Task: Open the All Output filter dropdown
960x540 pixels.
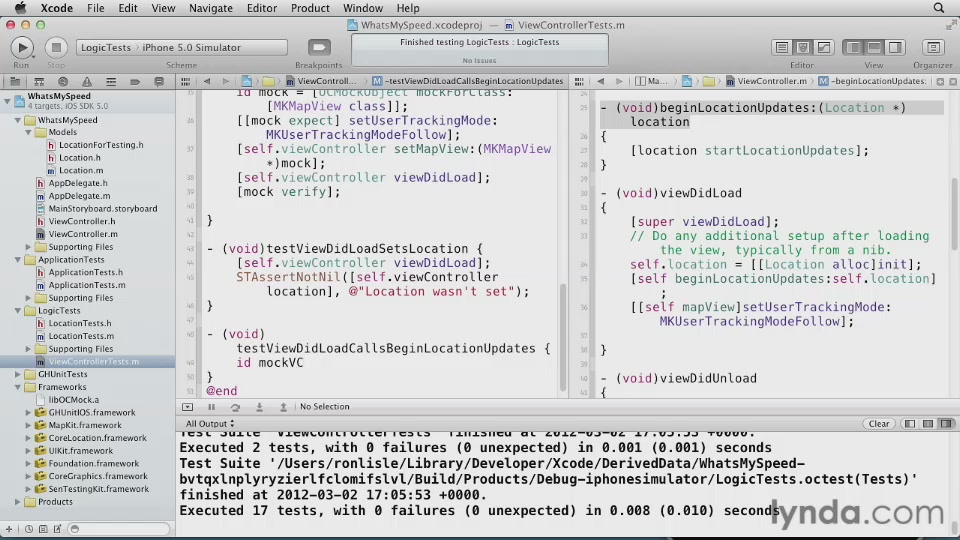Action: [x=209, y=424]
